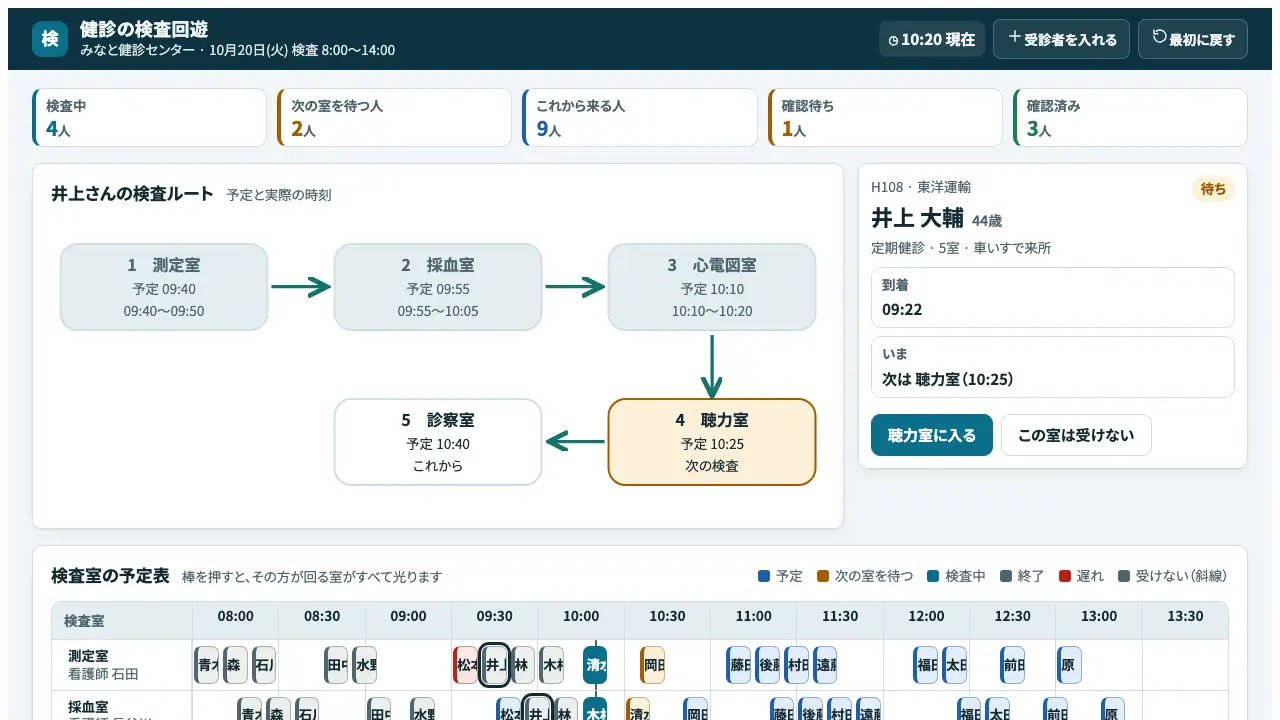This screenshot has height=720, width=1280.
Task: Select the 森 bar in the 測定室 row
Action: click(235, 665)
